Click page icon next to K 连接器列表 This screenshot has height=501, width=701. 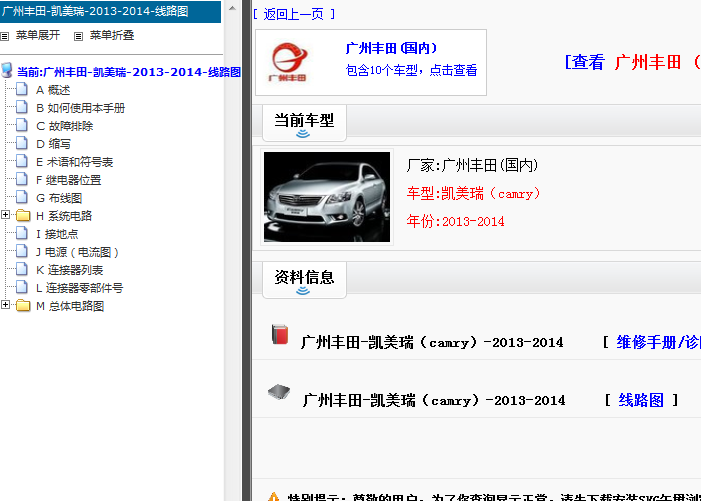click(21, 269)
